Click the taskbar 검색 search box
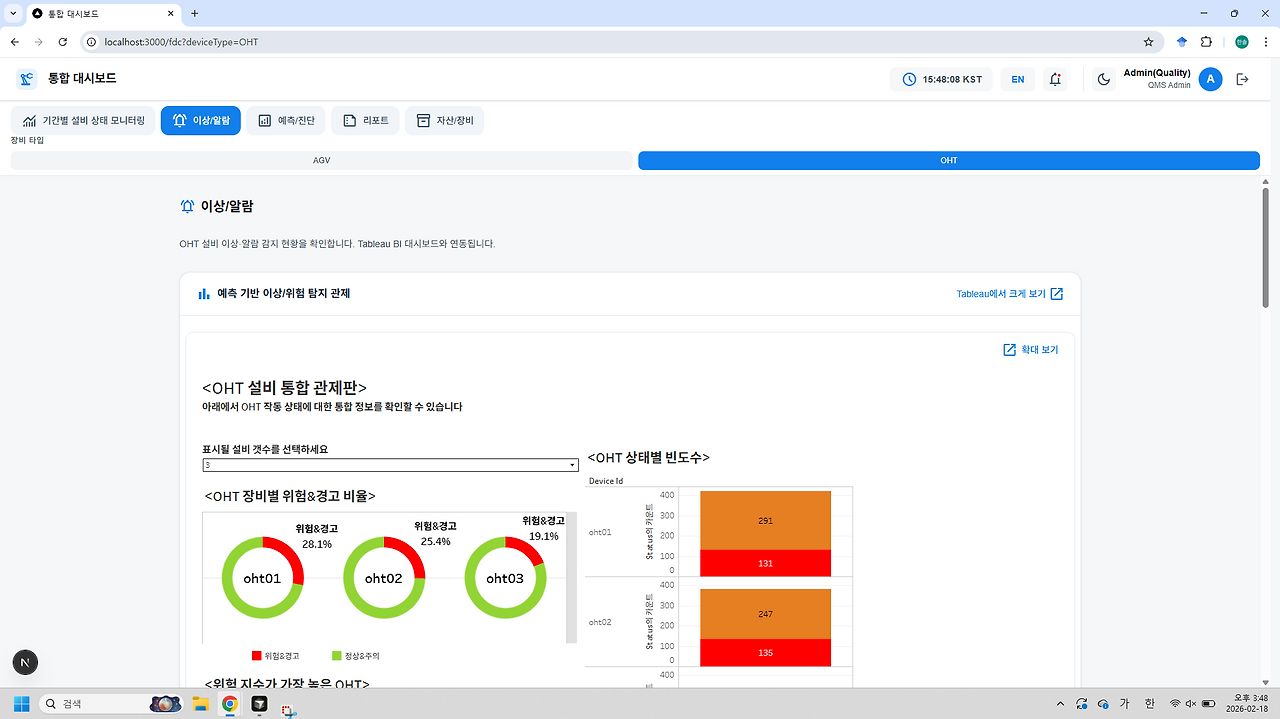Image resolution: width=1280 pixels, height=719 pixels. [110, 704]
